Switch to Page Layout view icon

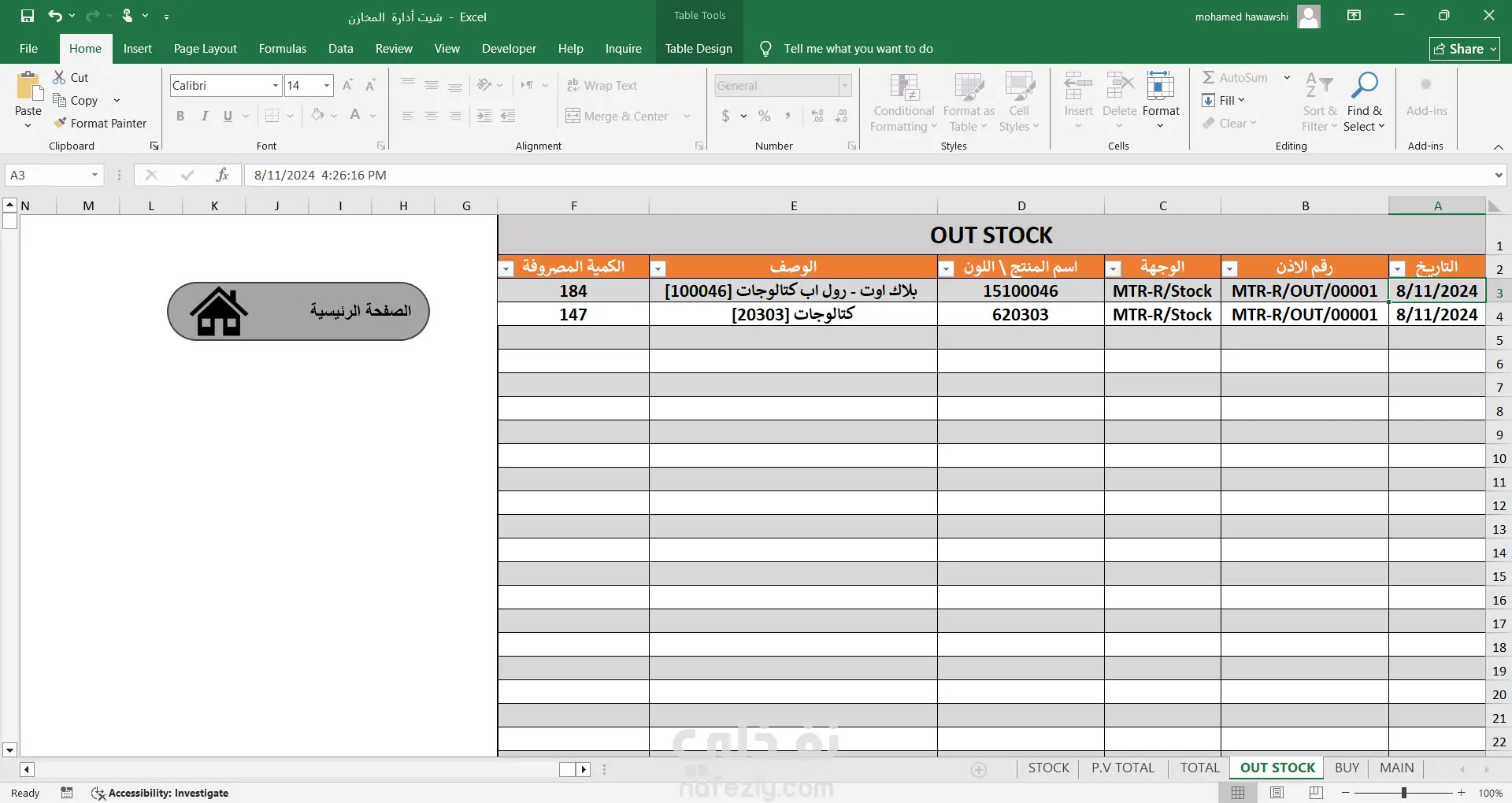pyautogui.click(x=1277, y=793)
